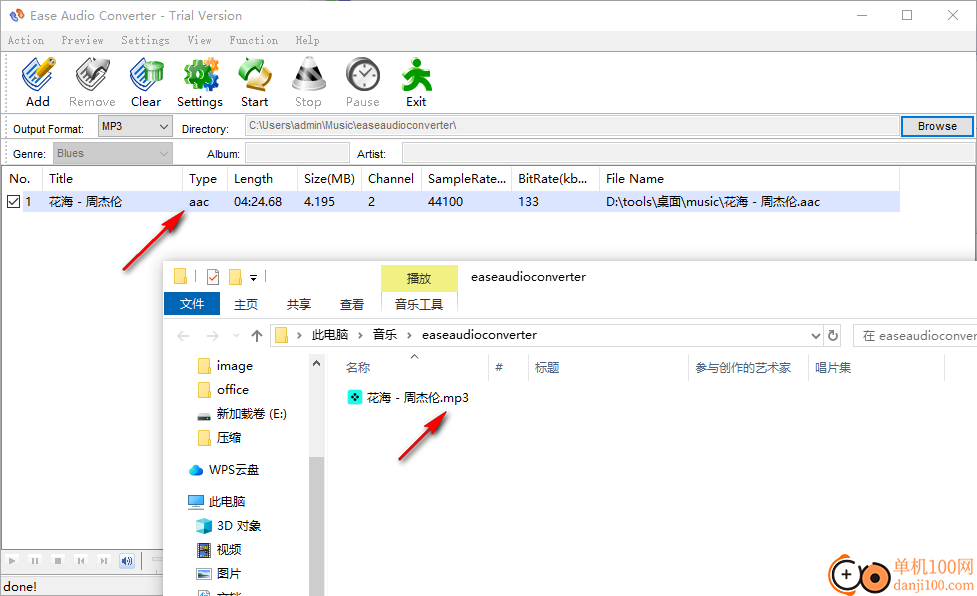Screen dimensions: 977x596
Task: Open the 文件 tab in Explorer
Action: (x=192, y=304)
